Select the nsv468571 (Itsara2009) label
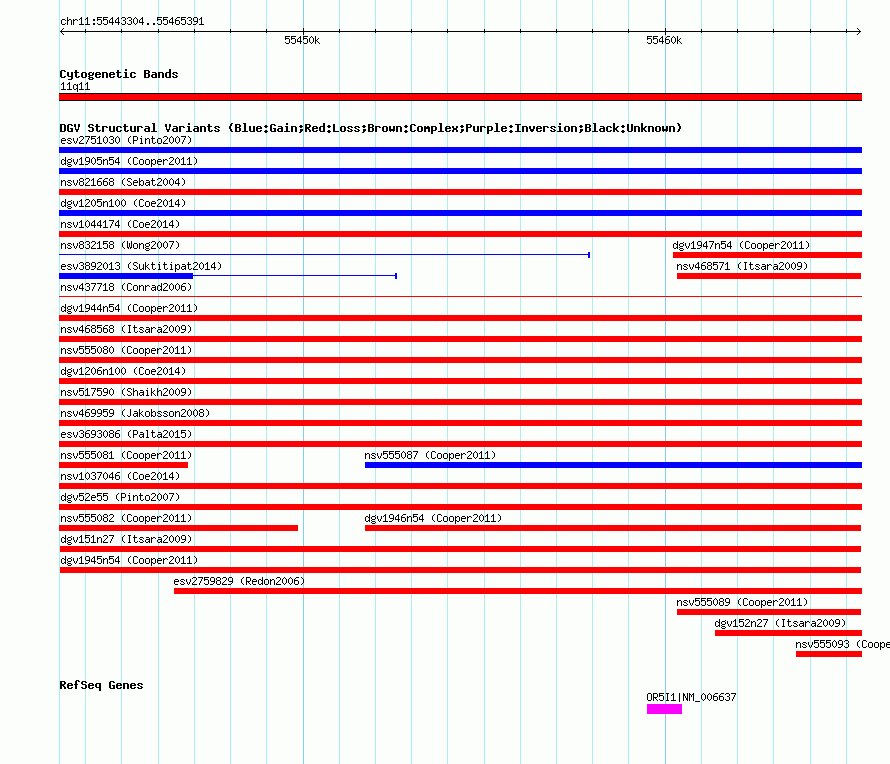 pos(742,266)
